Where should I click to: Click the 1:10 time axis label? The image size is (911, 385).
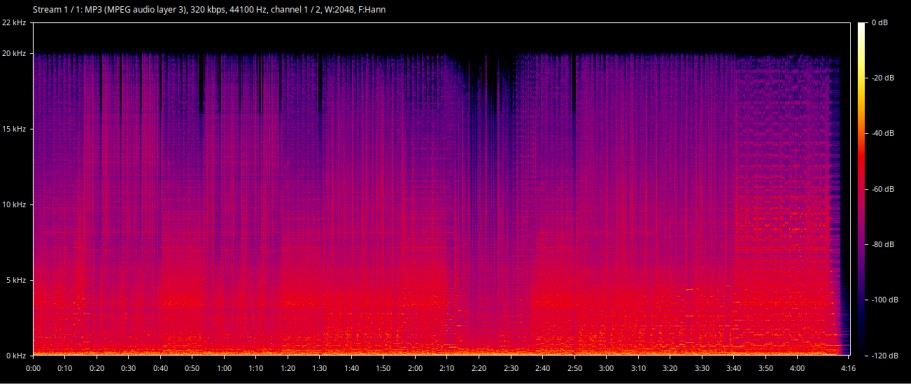256,368
